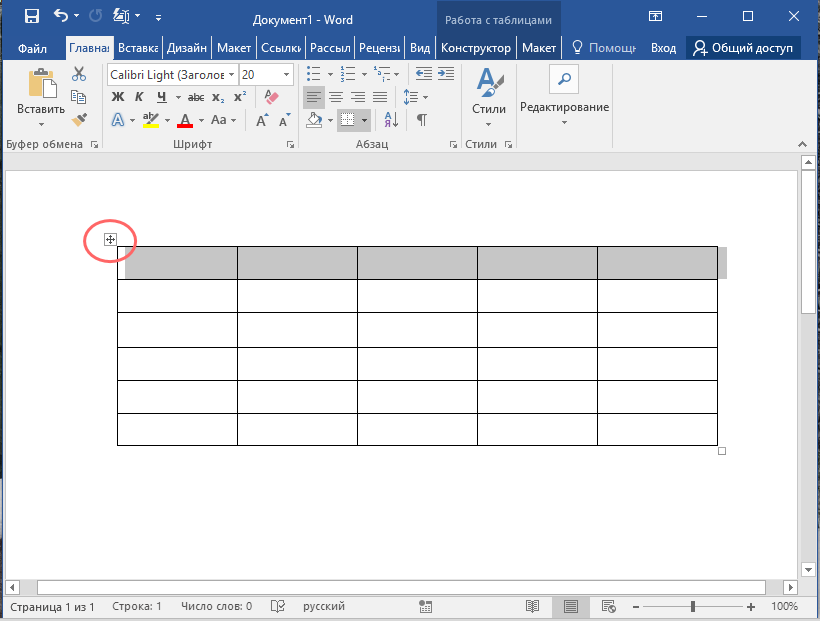Screen dimensions: 820x621
Task: Switch to the Конструктор tab
Action: tap(475, 48)
